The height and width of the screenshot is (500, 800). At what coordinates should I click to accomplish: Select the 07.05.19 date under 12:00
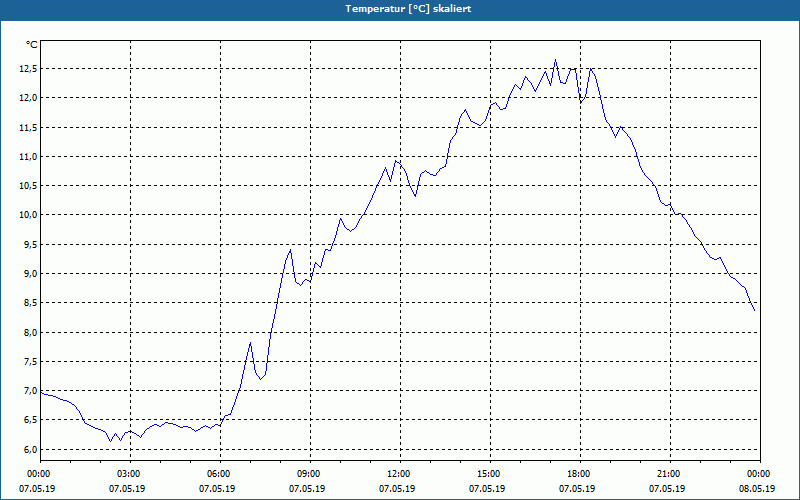[x=397, y=489]
